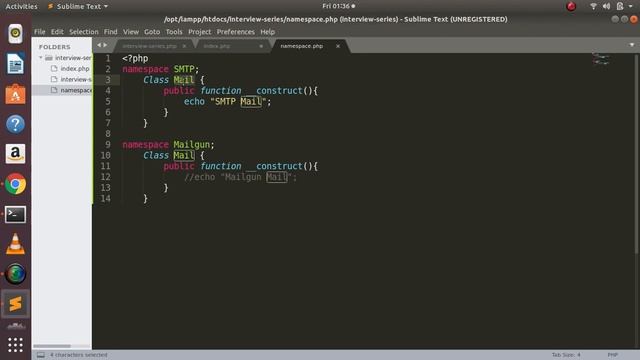Open the Tools menu
This screenshot has height=360, width=640.
174,32
